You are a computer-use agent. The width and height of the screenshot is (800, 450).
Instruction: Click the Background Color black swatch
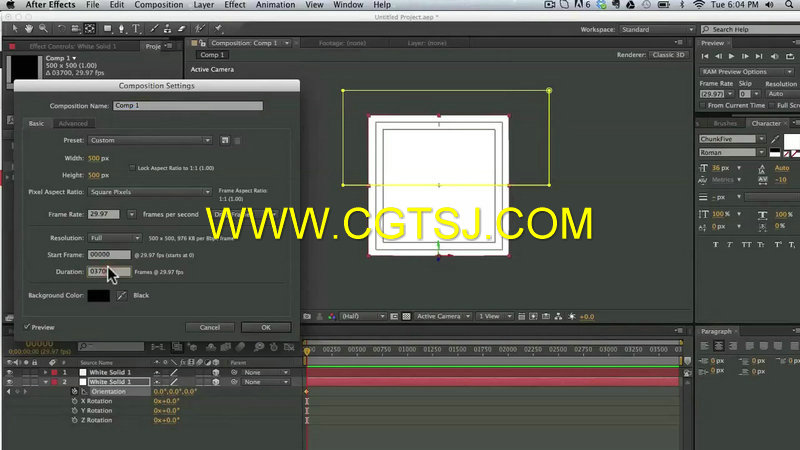click(x=98, y=295)
